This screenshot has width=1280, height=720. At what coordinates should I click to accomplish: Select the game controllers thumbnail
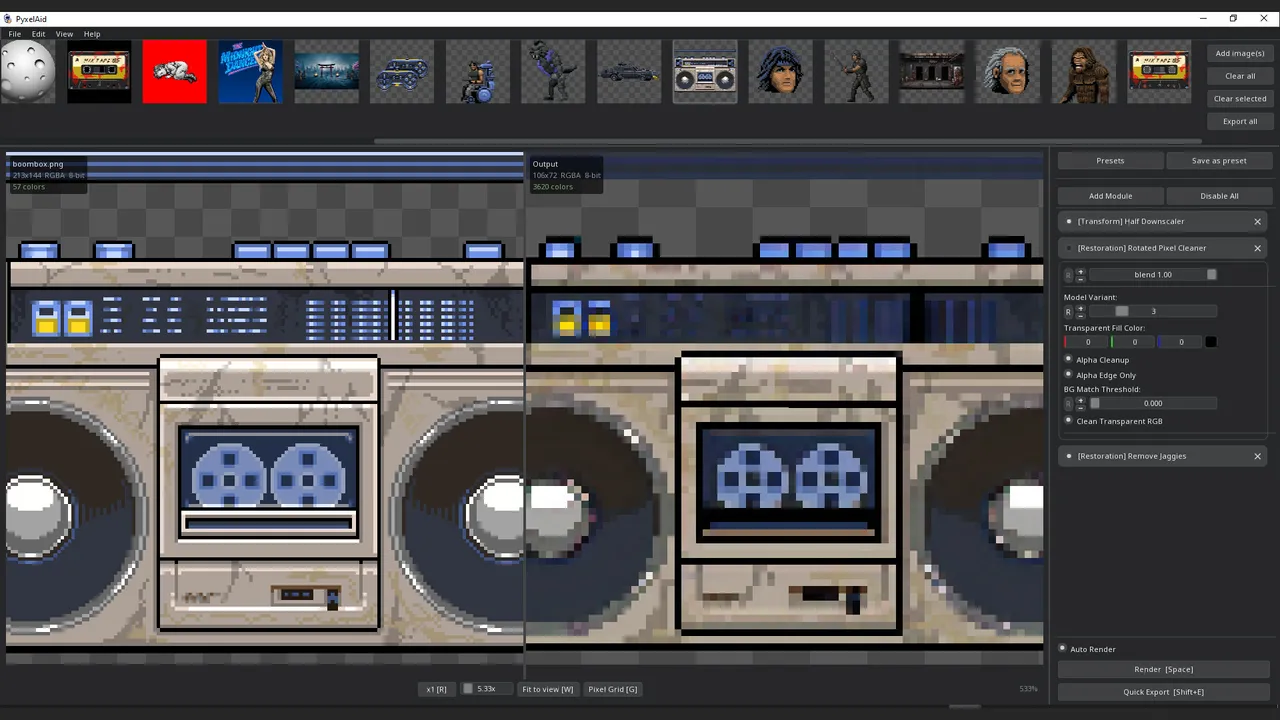[x=402, y=72]
